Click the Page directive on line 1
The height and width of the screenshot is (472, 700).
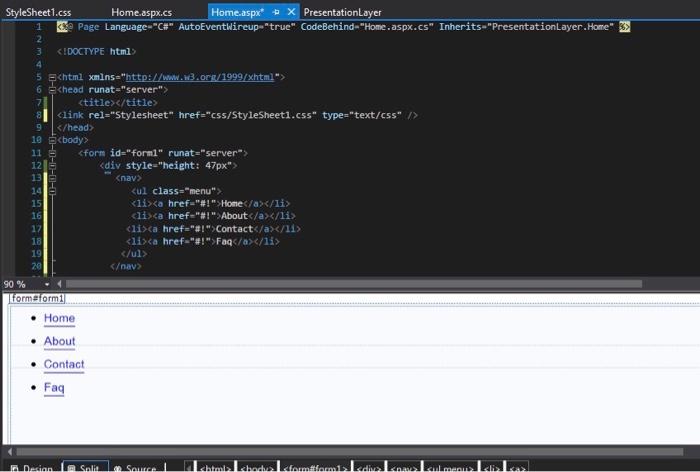tap(343, 27)
